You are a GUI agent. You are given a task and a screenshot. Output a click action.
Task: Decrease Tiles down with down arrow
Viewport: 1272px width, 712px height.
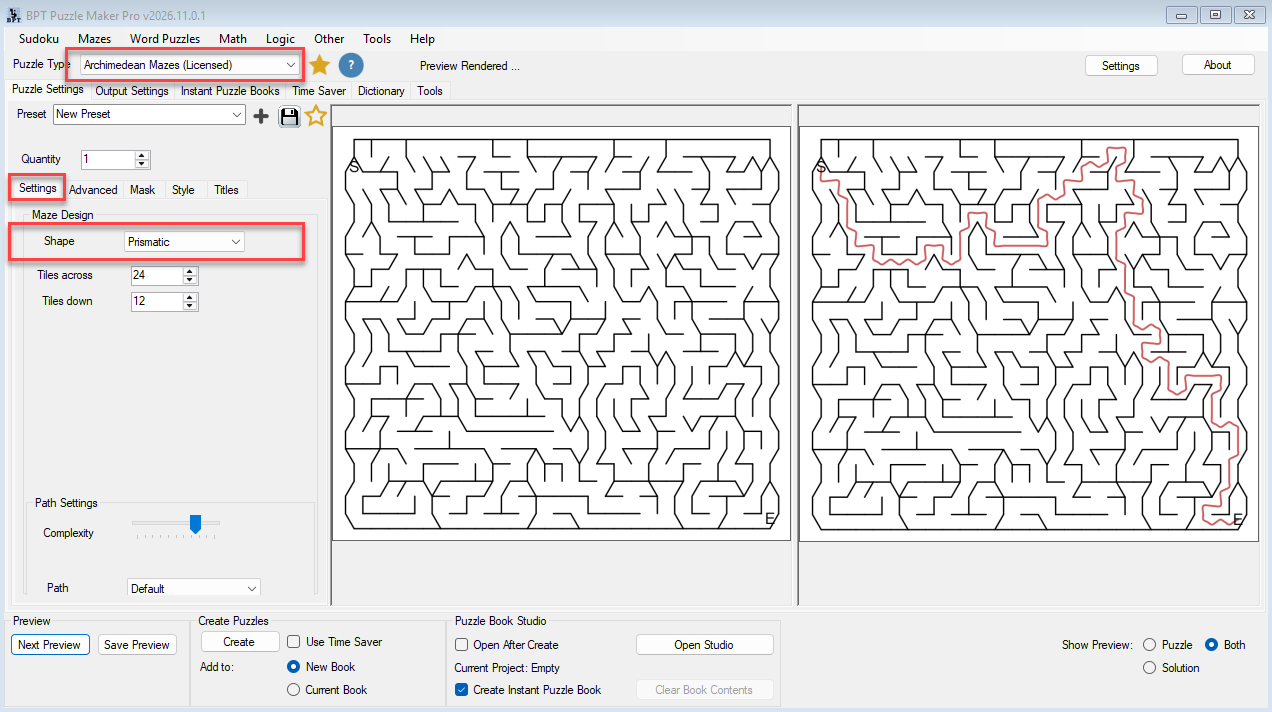click(190, 306)
